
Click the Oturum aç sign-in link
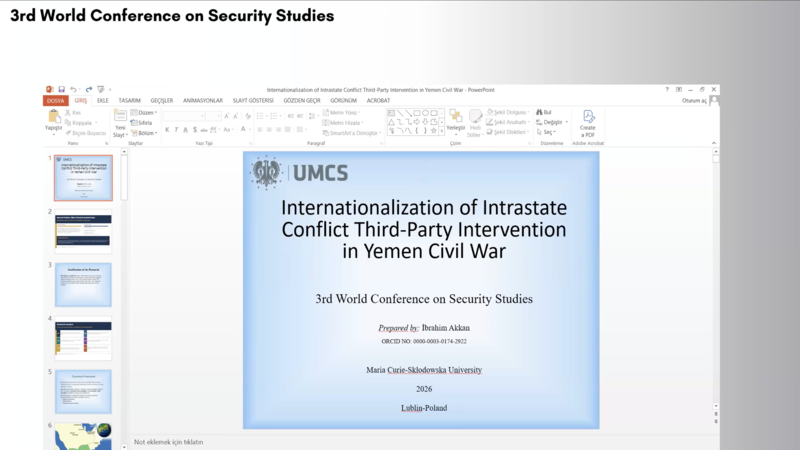click(694, 101)
